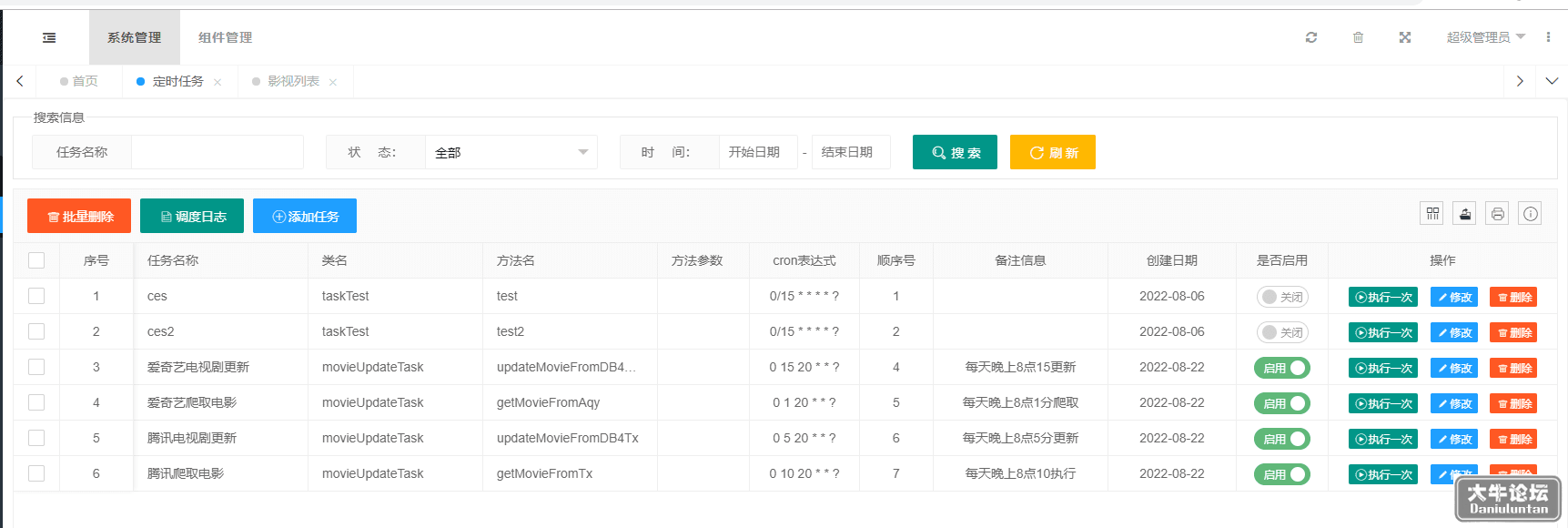
Task: Disable the 爱奇艺电视剧更新 task switch
Action: click(x=1282, y=368)
